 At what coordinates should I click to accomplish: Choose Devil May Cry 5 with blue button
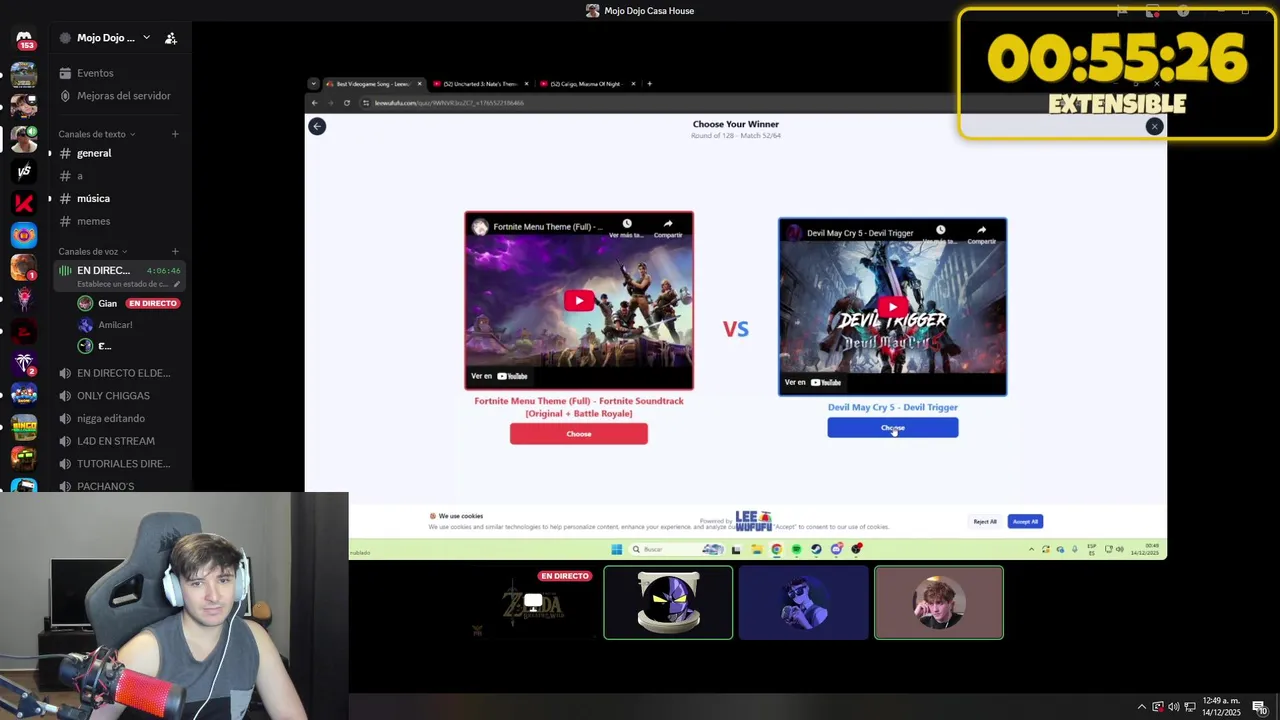[893, 428]
